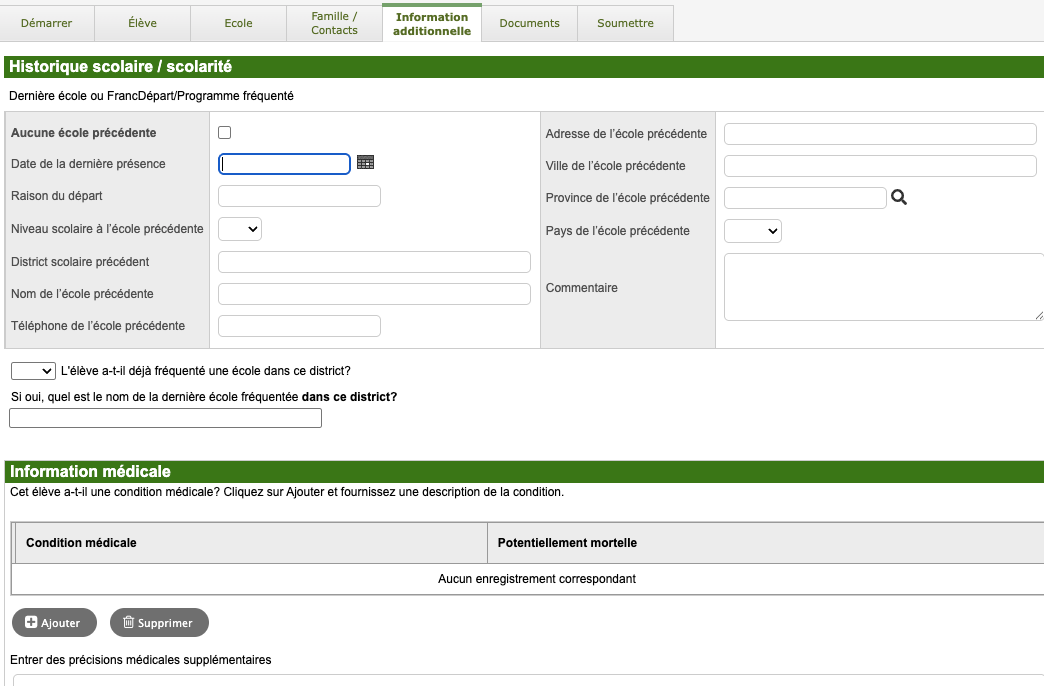
Task: Click the last school in district name field
Action: click(165, 418)
